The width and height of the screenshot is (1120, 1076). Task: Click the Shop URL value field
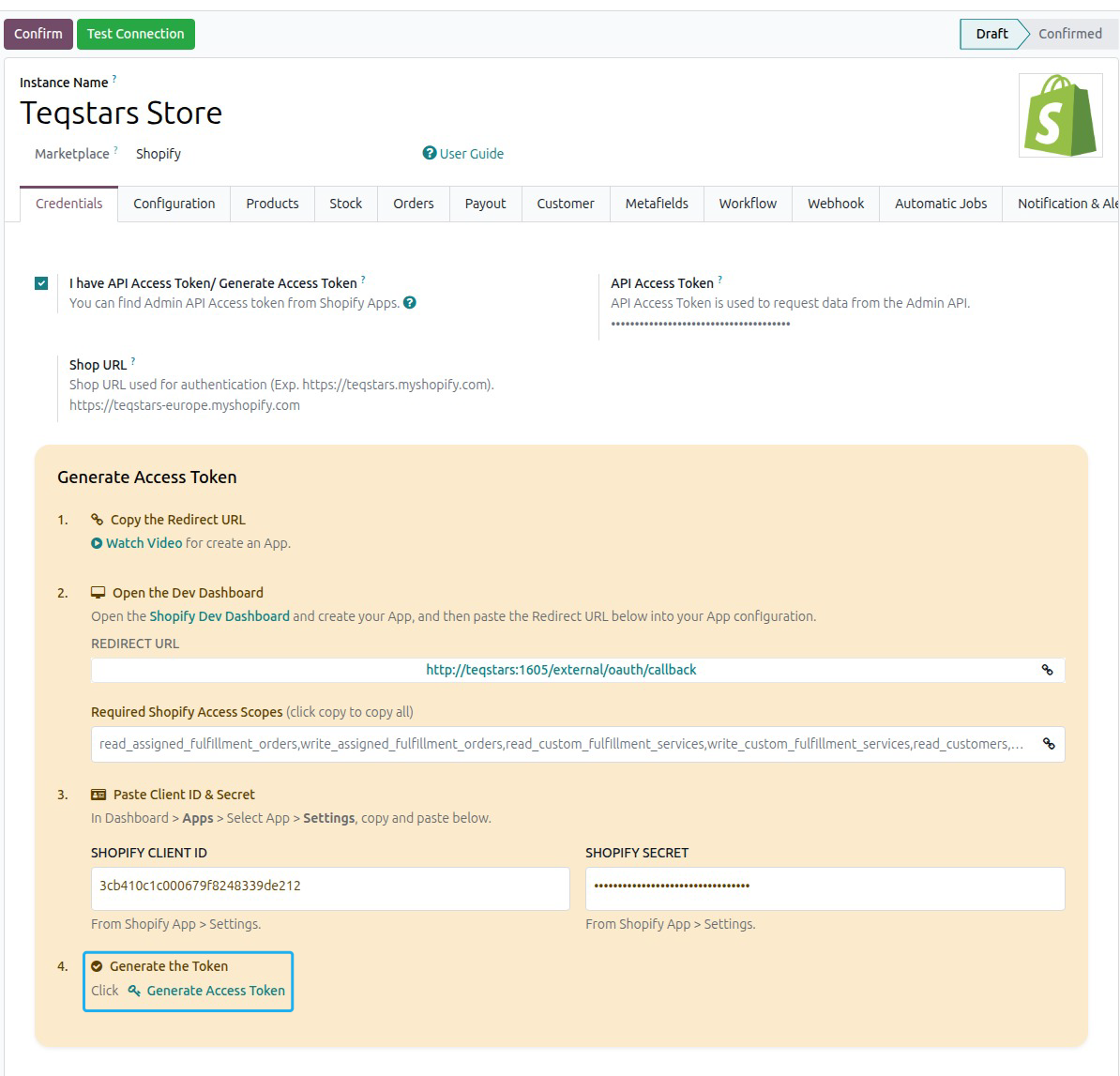184,405
